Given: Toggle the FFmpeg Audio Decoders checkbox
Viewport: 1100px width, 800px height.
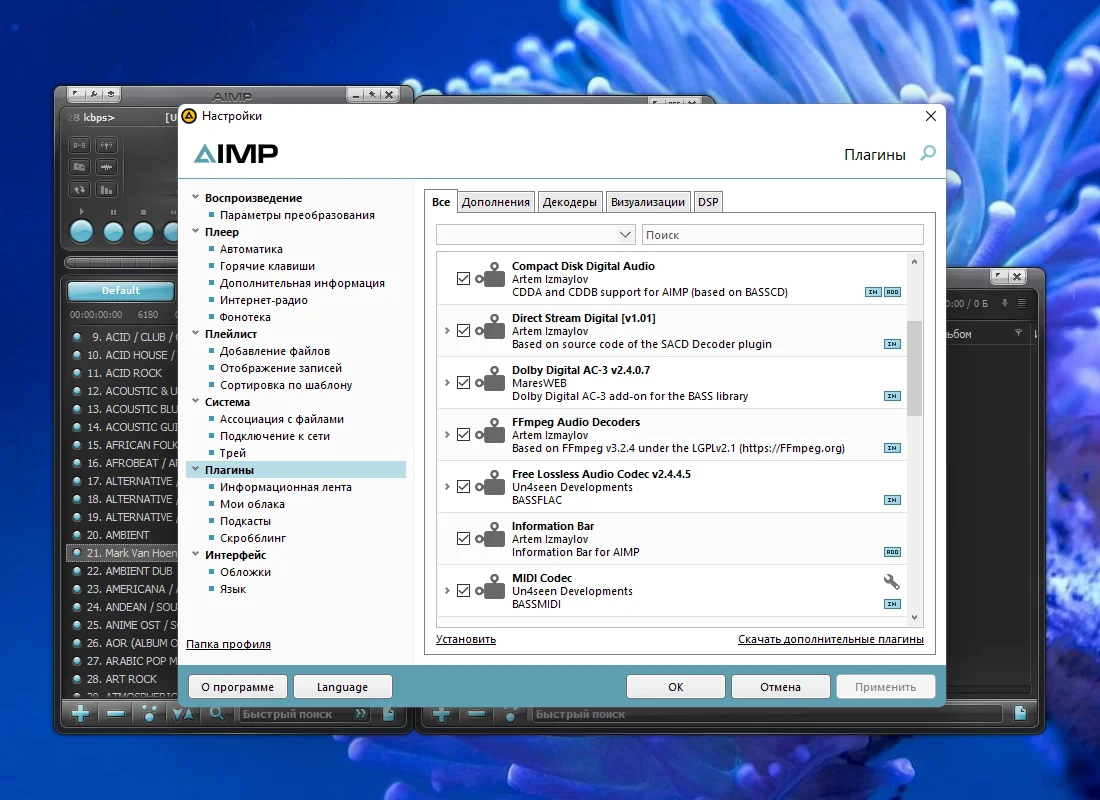Looking at the screenshot, I should pos(463,434).
